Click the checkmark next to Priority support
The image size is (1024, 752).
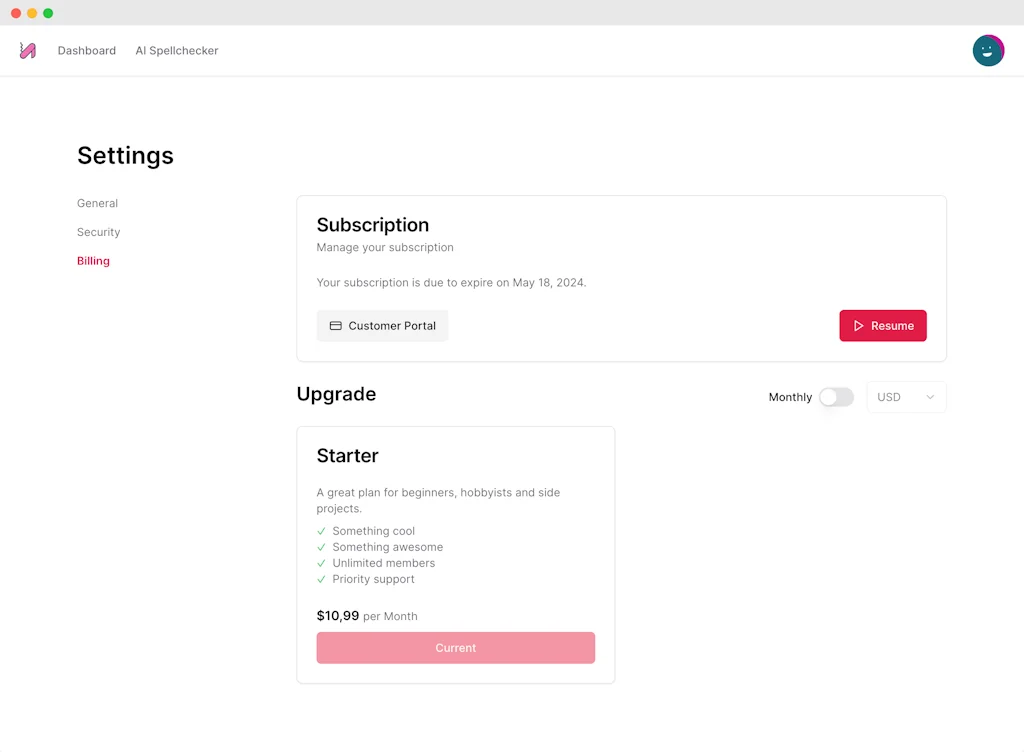[x=321, y=579]
